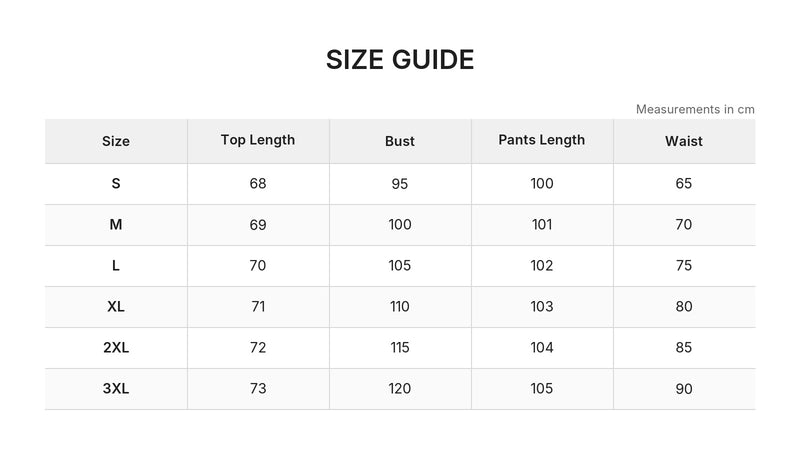Click the S size row label
Image resolution: width=800 pixels, height=457 pixels.
coord(116,184)
